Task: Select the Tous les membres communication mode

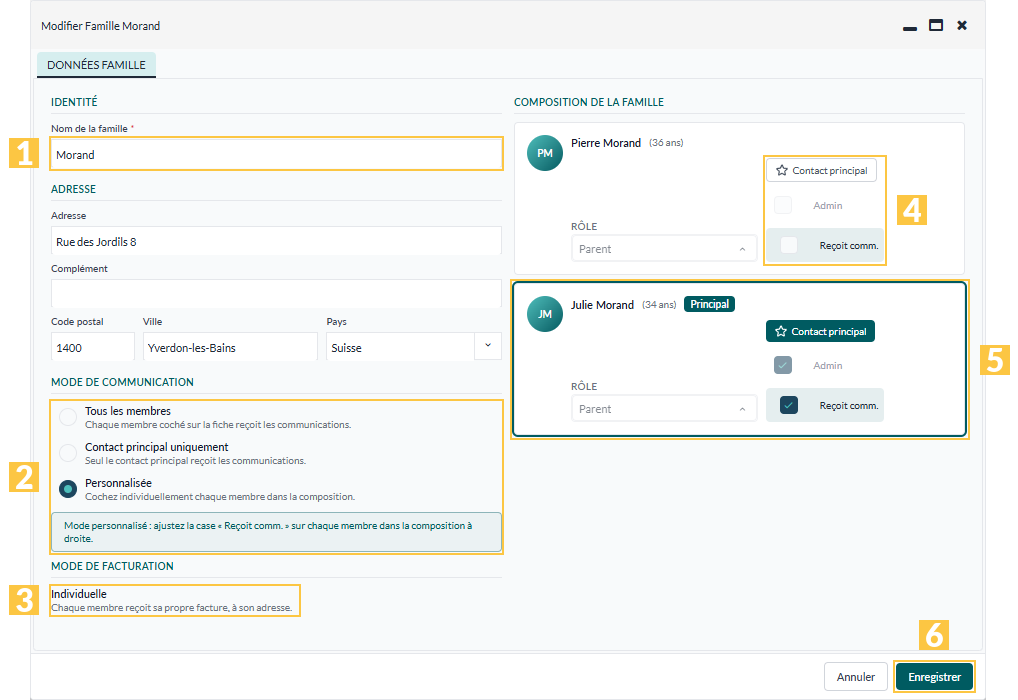Action: (x=68, y=417)
